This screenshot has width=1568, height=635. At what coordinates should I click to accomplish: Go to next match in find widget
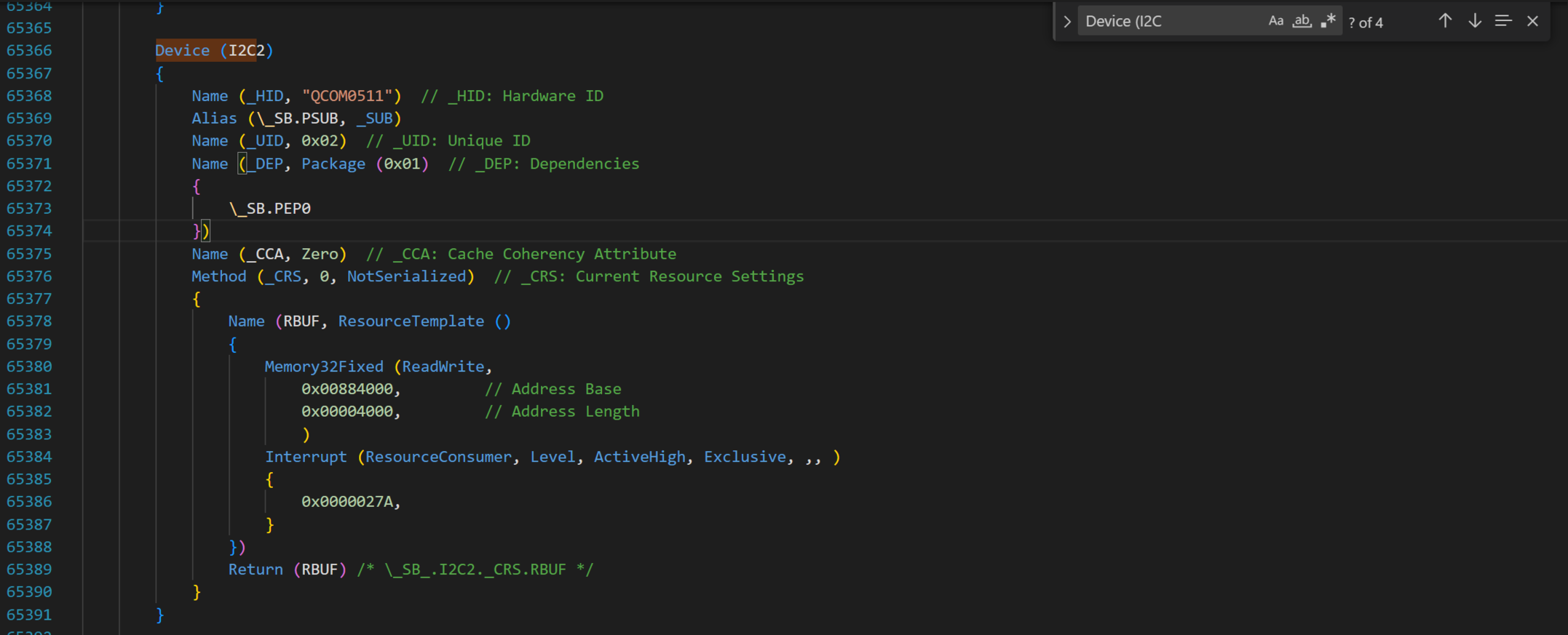point(1474,21)
